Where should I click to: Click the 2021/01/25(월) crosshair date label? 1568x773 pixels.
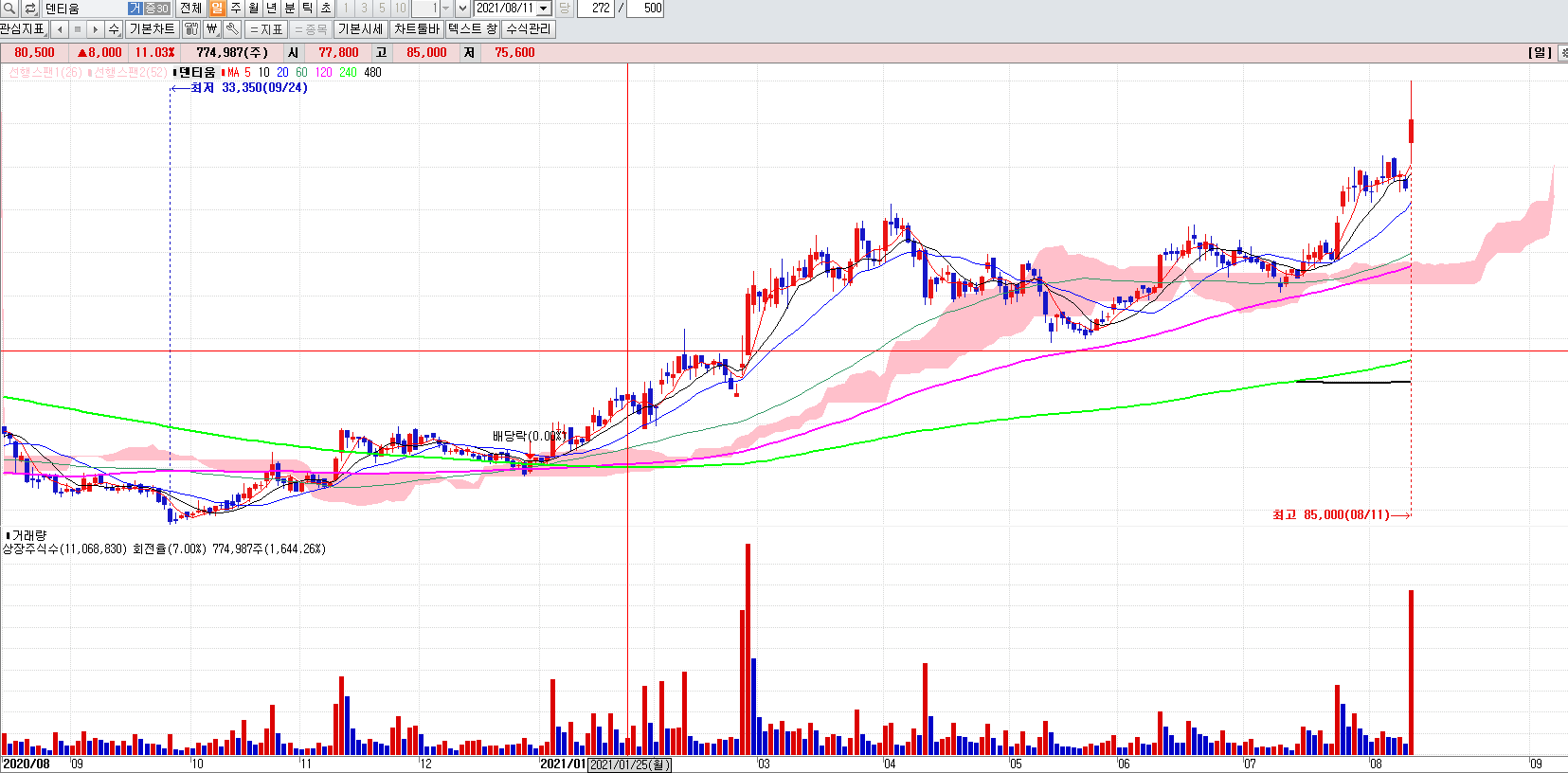(630, 764)
